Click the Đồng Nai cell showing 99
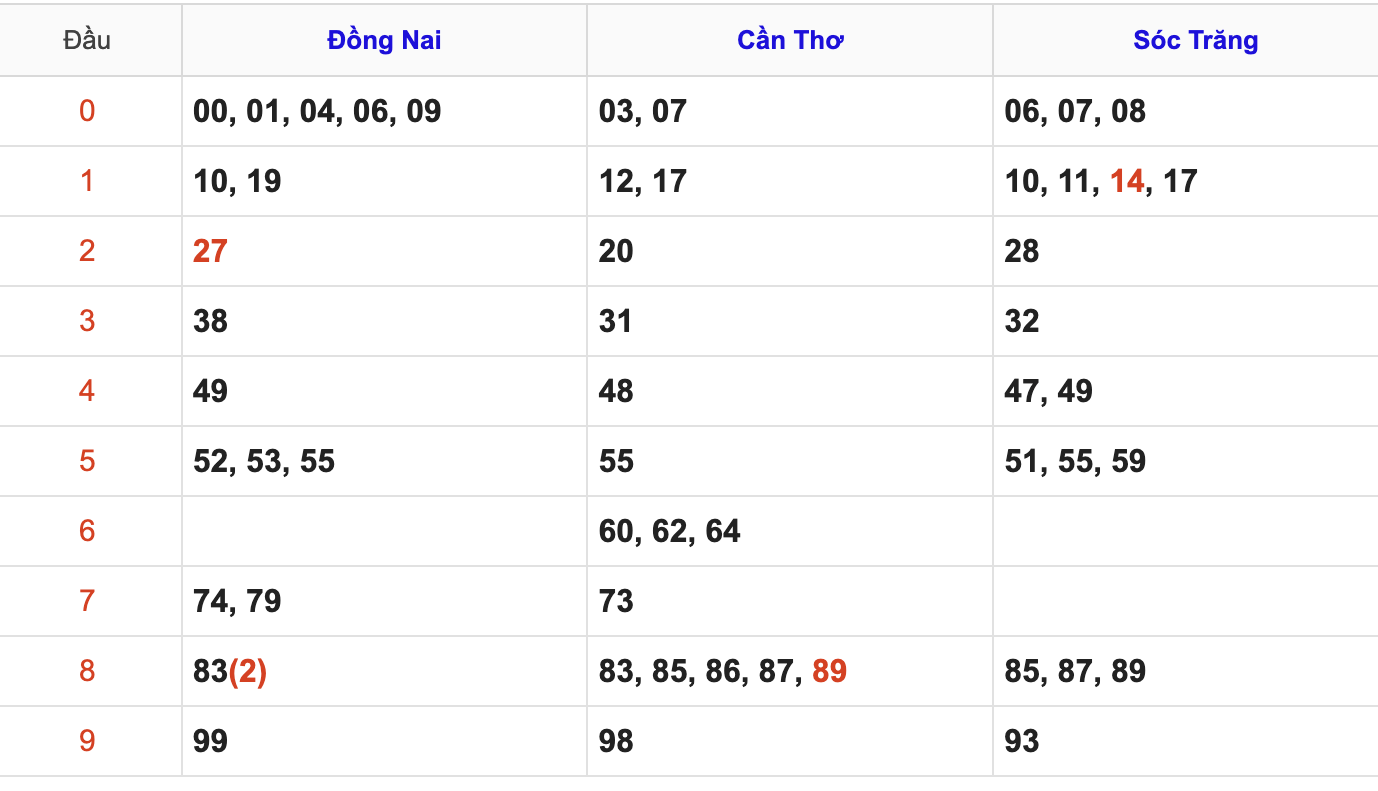The width and height of the screenshot is (1378, 791). (x=210, y=741)
